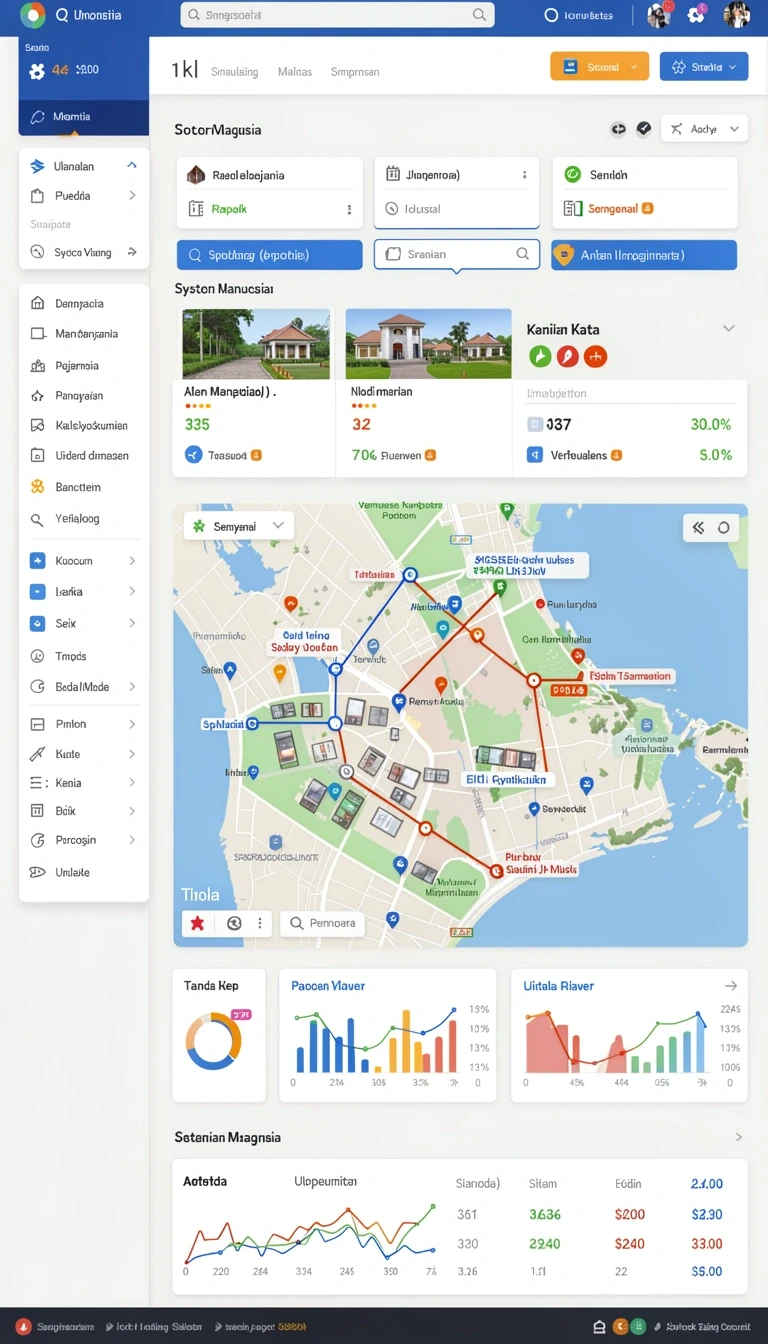Viewport: 768px width, 1344px height.
Task: Click the Kuate tool icon
Action: pyautogui.click(x=38, y=754)
